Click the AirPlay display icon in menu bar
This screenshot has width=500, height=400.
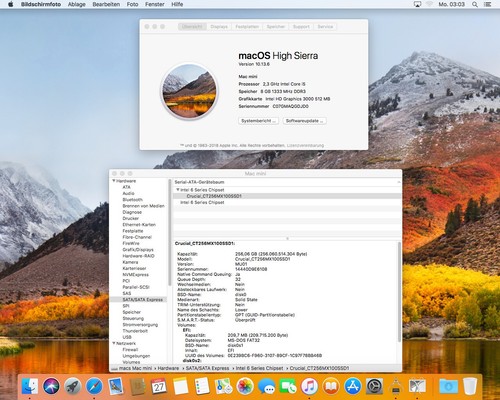pos(417,4)
